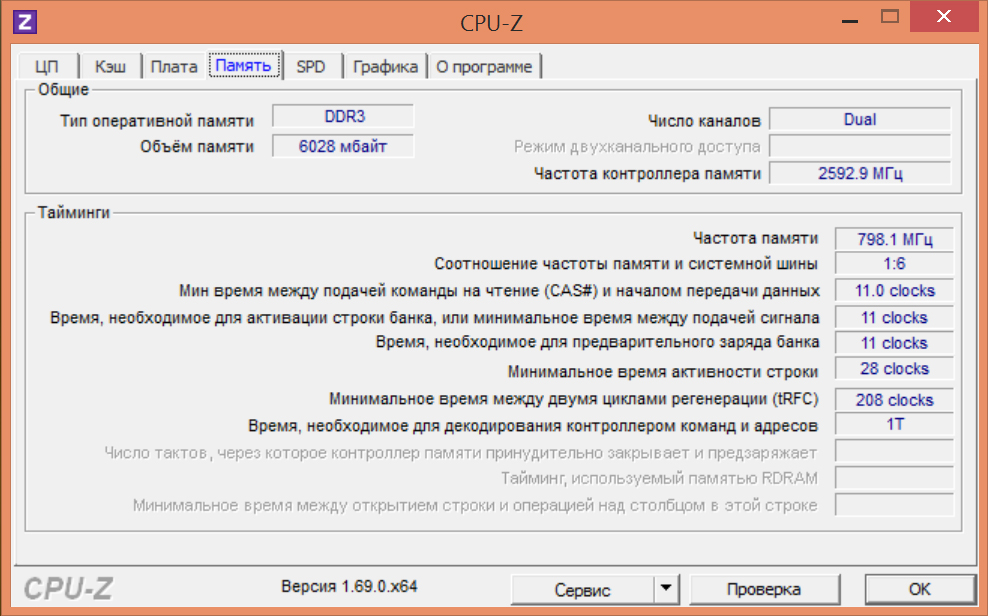Select the 1T command rate value
The image size is (988, 616).
coord(894,425)
